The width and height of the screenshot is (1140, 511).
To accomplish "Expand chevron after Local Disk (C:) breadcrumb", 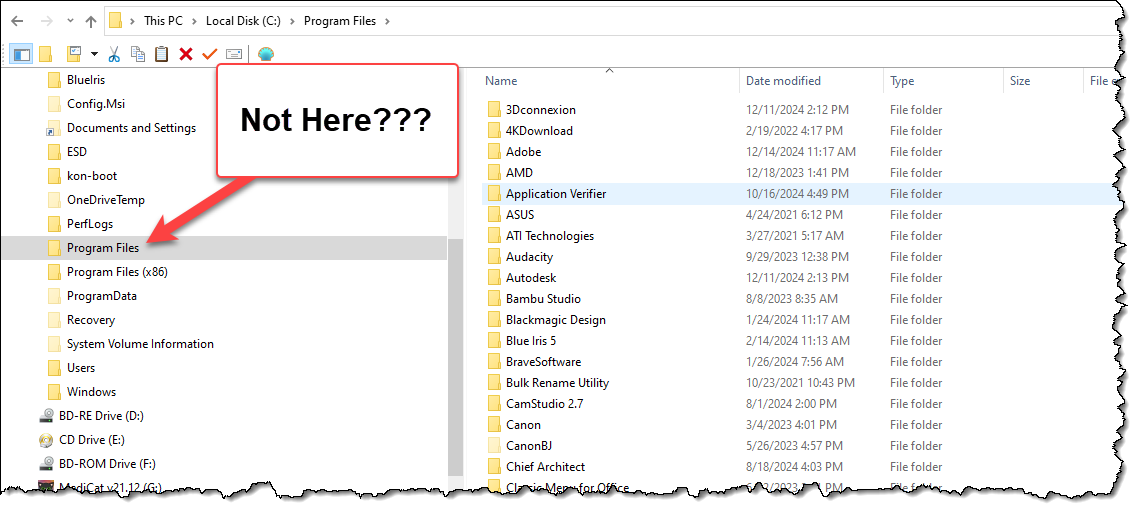I will [x=292, y=21].
